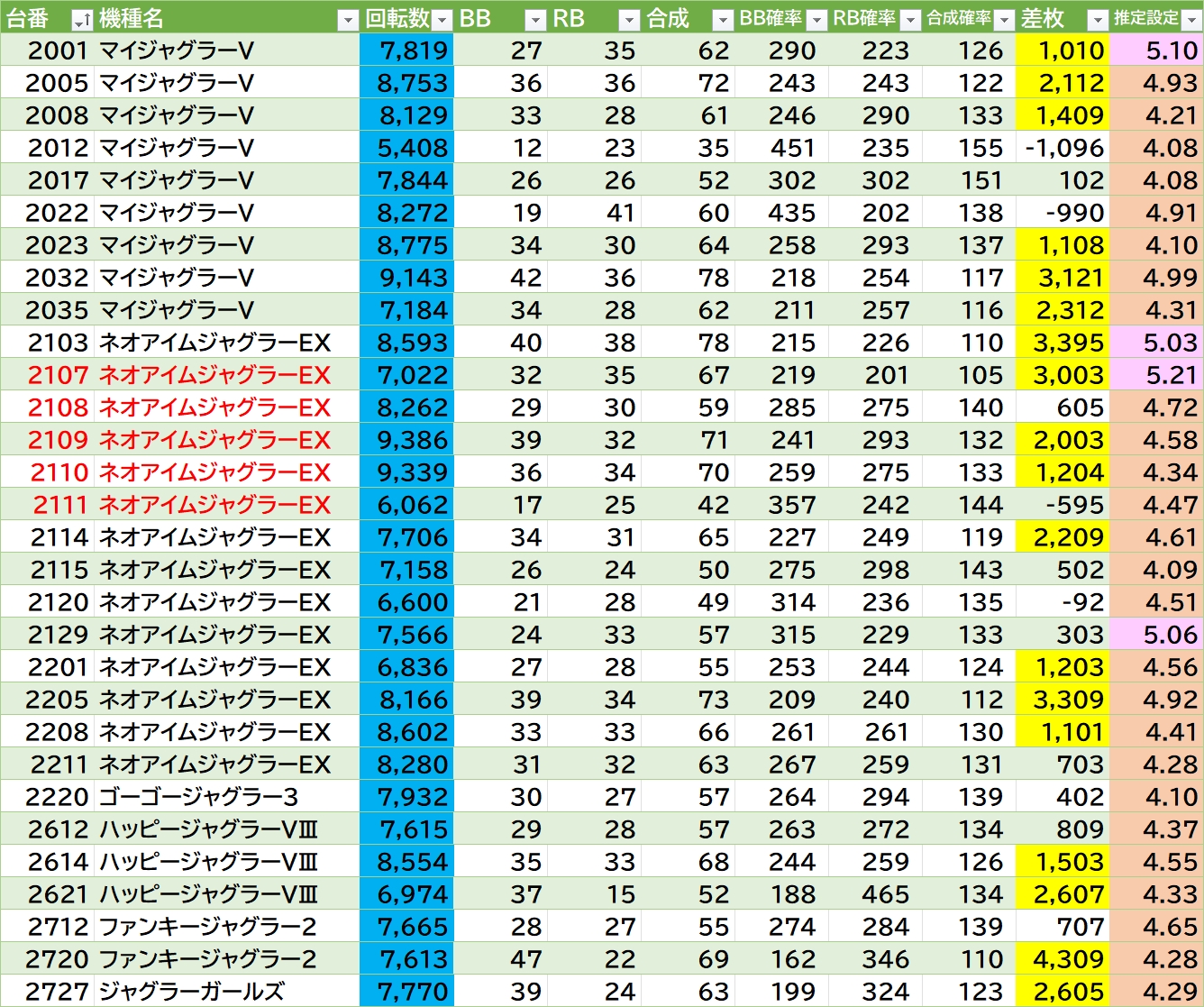Image resolution: width=1204 pixels, height=1007 pixels.
Task: Open the RB確率 column filter dropdown
Action: click(910, 20)
